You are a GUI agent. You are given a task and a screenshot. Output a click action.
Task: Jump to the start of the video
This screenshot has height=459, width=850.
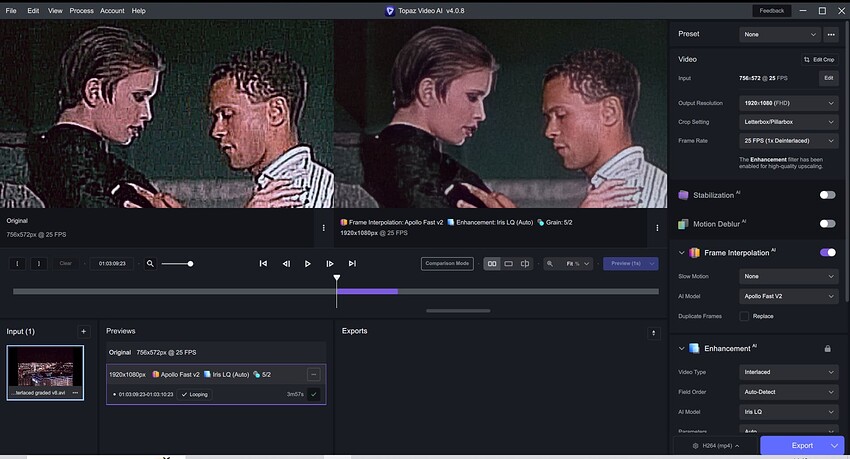pyautogui.click(x=263, y=263)
